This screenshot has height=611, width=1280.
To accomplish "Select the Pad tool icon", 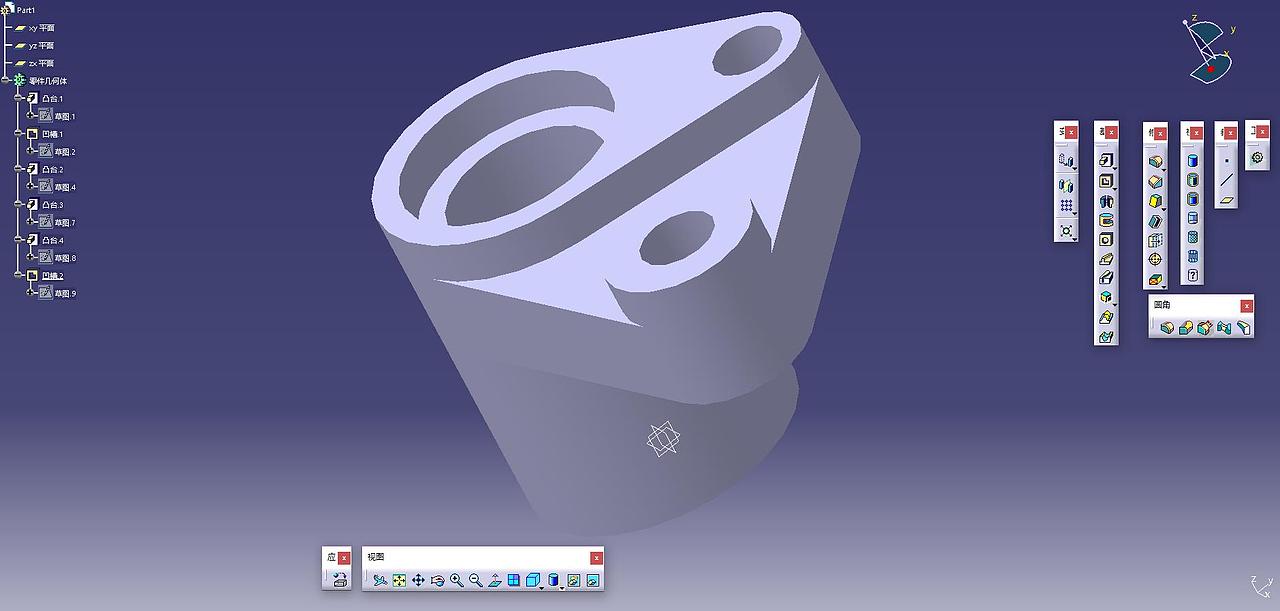I will (x=1106, y=161).
